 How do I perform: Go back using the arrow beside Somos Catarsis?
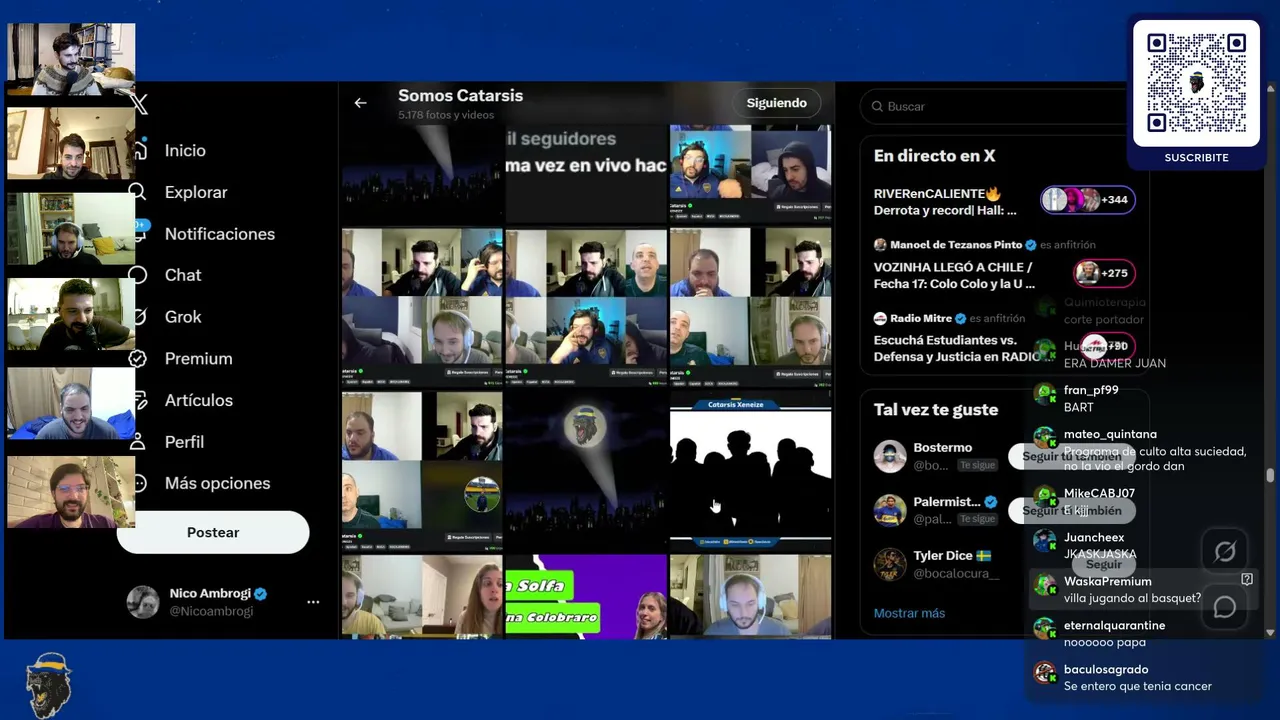[x=360, y=103]
